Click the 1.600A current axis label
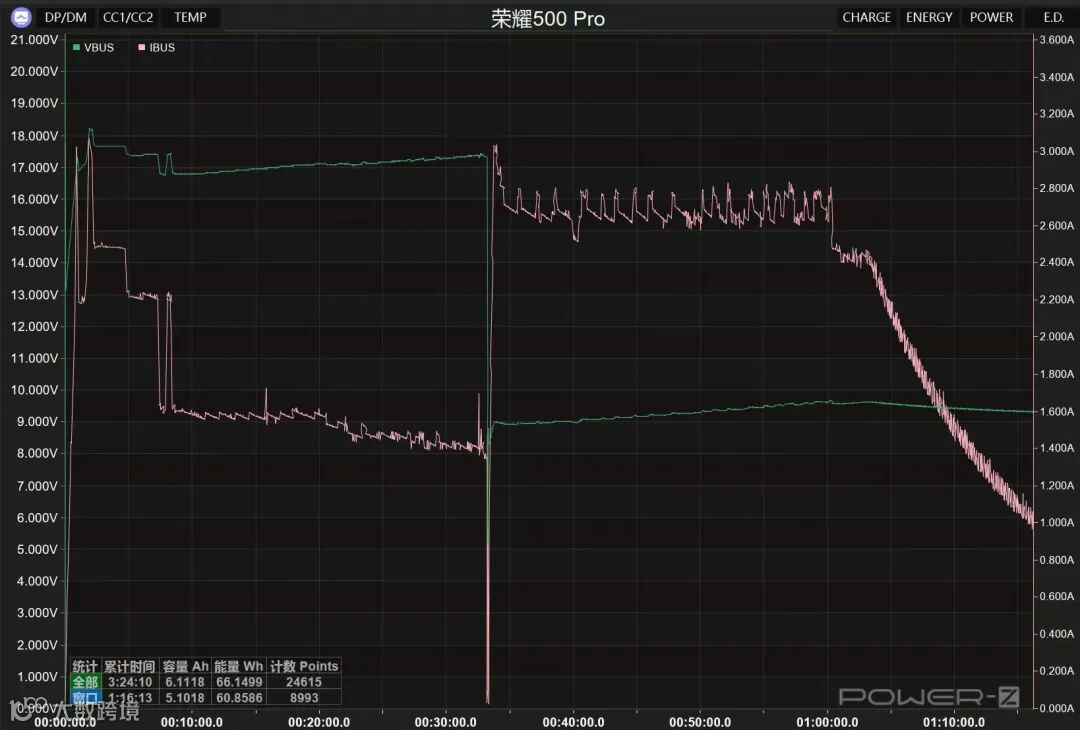 click(x=1057, y=411)
